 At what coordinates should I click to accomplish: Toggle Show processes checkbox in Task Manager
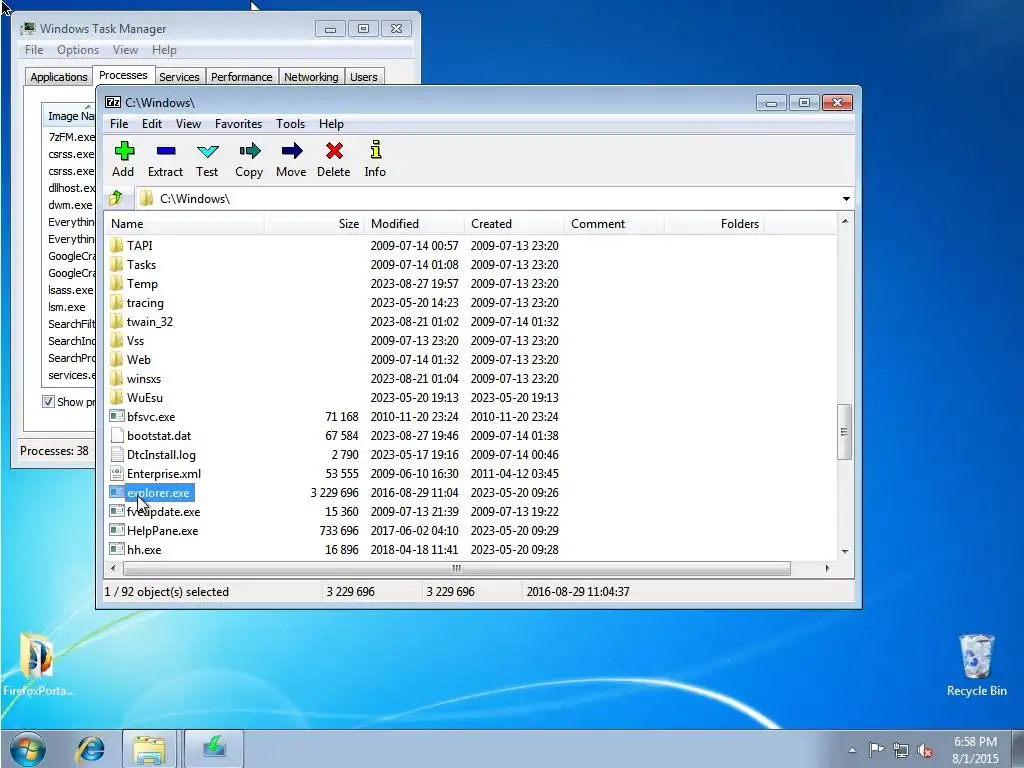click(x=48, y=401)
